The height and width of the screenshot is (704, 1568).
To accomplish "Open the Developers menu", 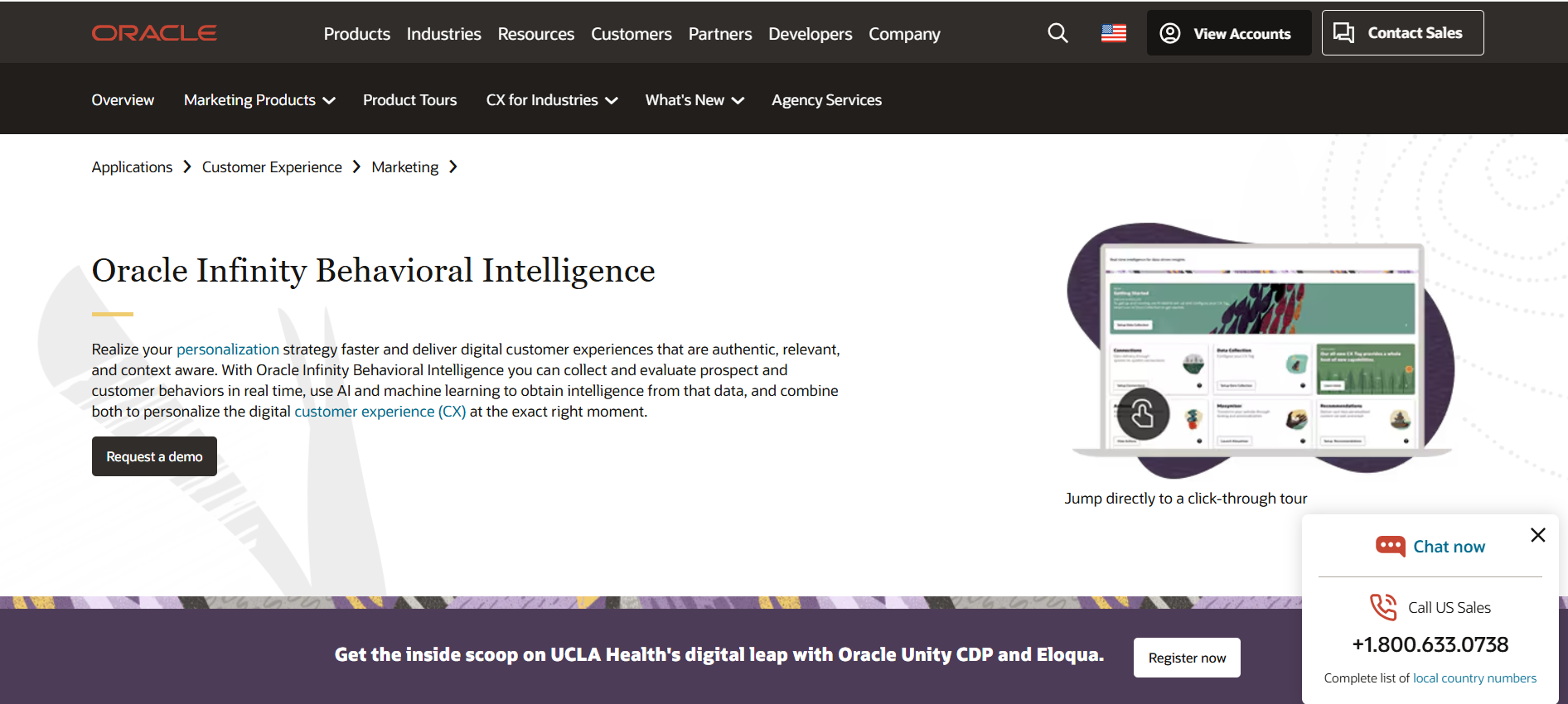I will [810, 34].
